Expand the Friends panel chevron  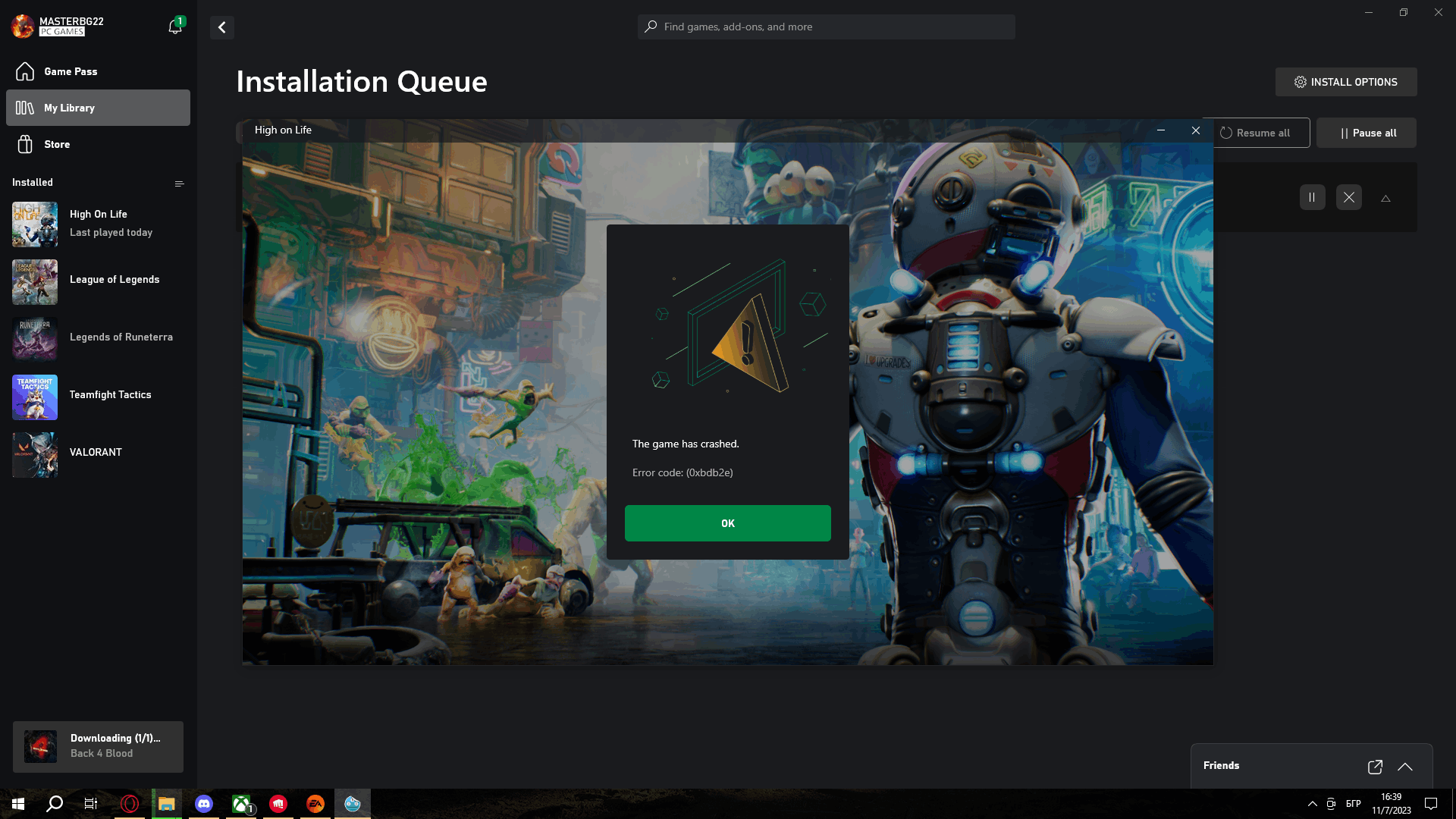coord(1405,767)
